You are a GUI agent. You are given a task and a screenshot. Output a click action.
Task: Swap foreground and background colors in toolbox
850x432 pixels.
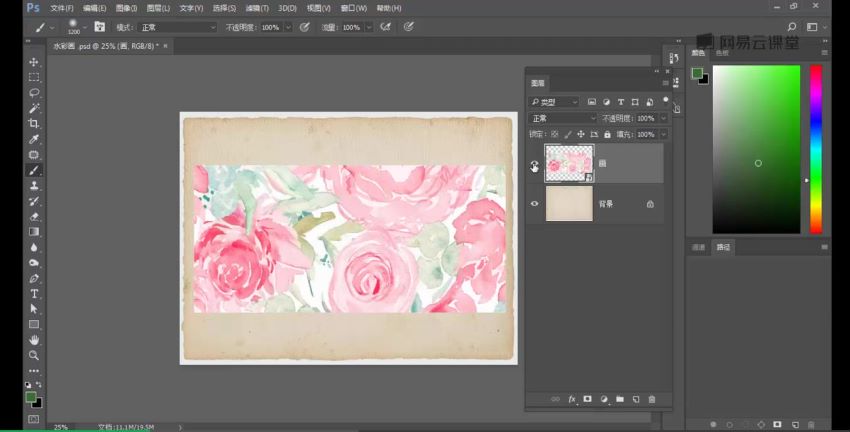click(38, 384)
